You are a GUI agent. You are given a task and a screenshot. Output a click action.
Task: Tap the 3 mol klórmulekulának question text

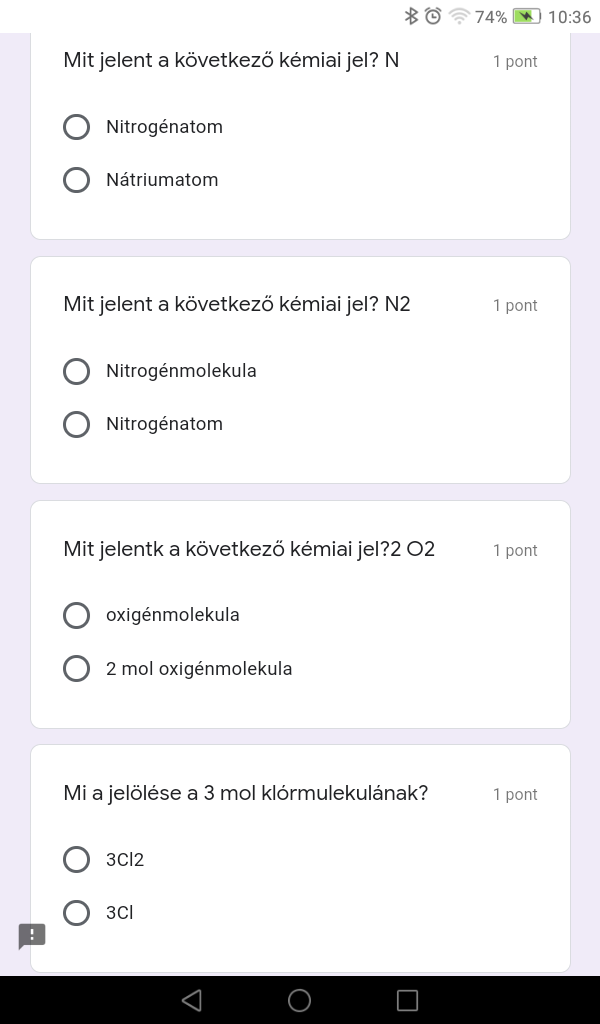tap(246, 793)
